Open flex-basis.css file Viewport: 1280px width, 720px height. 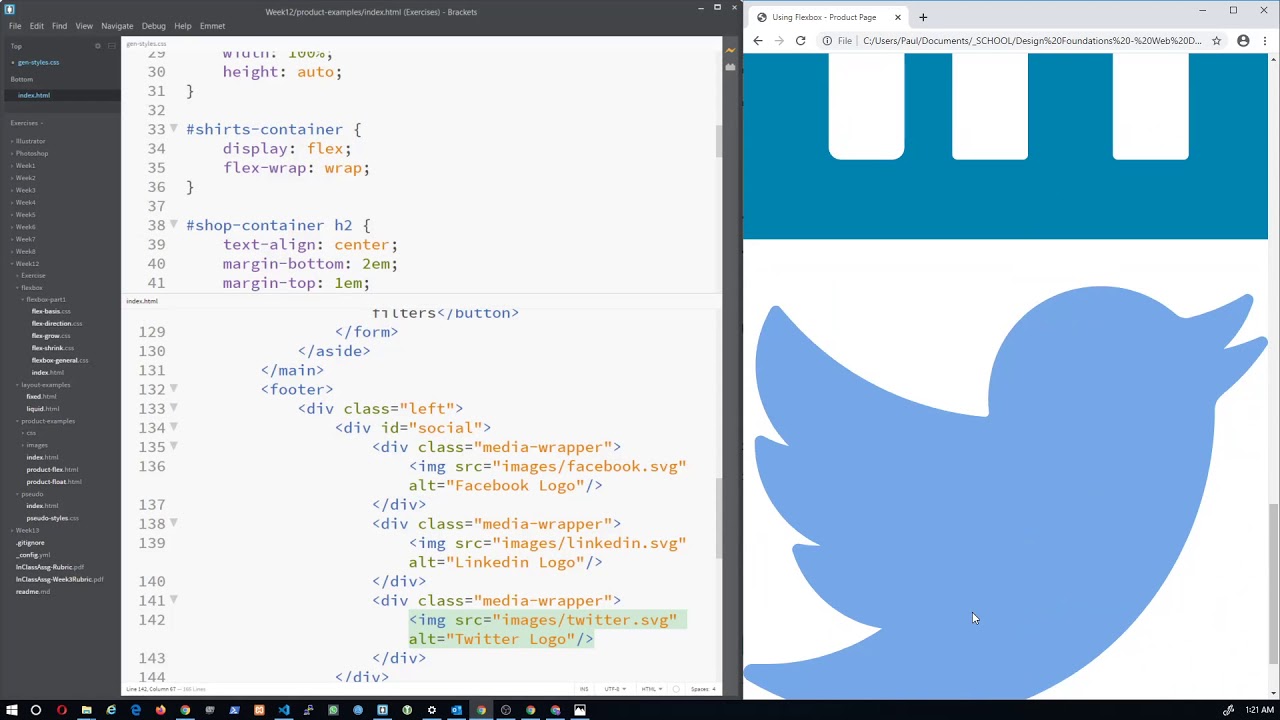point(51,311)
